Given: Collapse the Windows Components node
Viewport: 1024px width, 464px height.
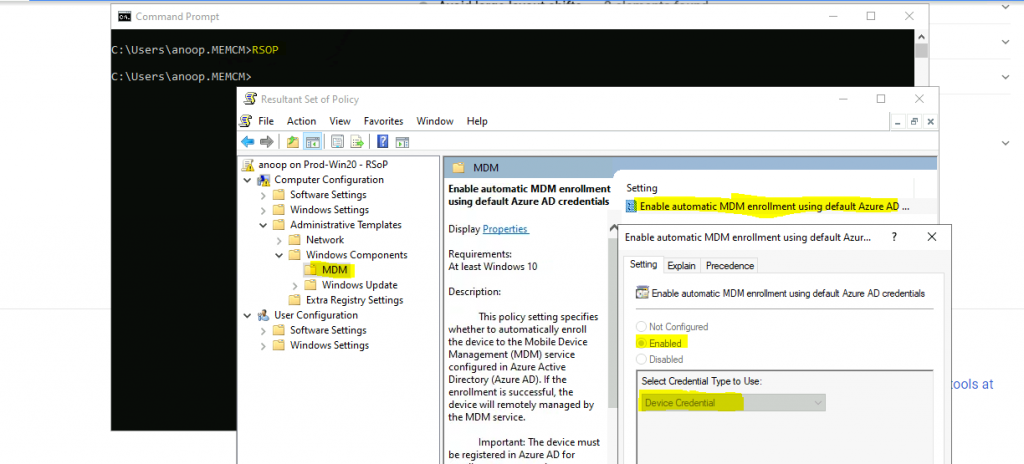Looking at the screenshot, I should click(280, 255).
